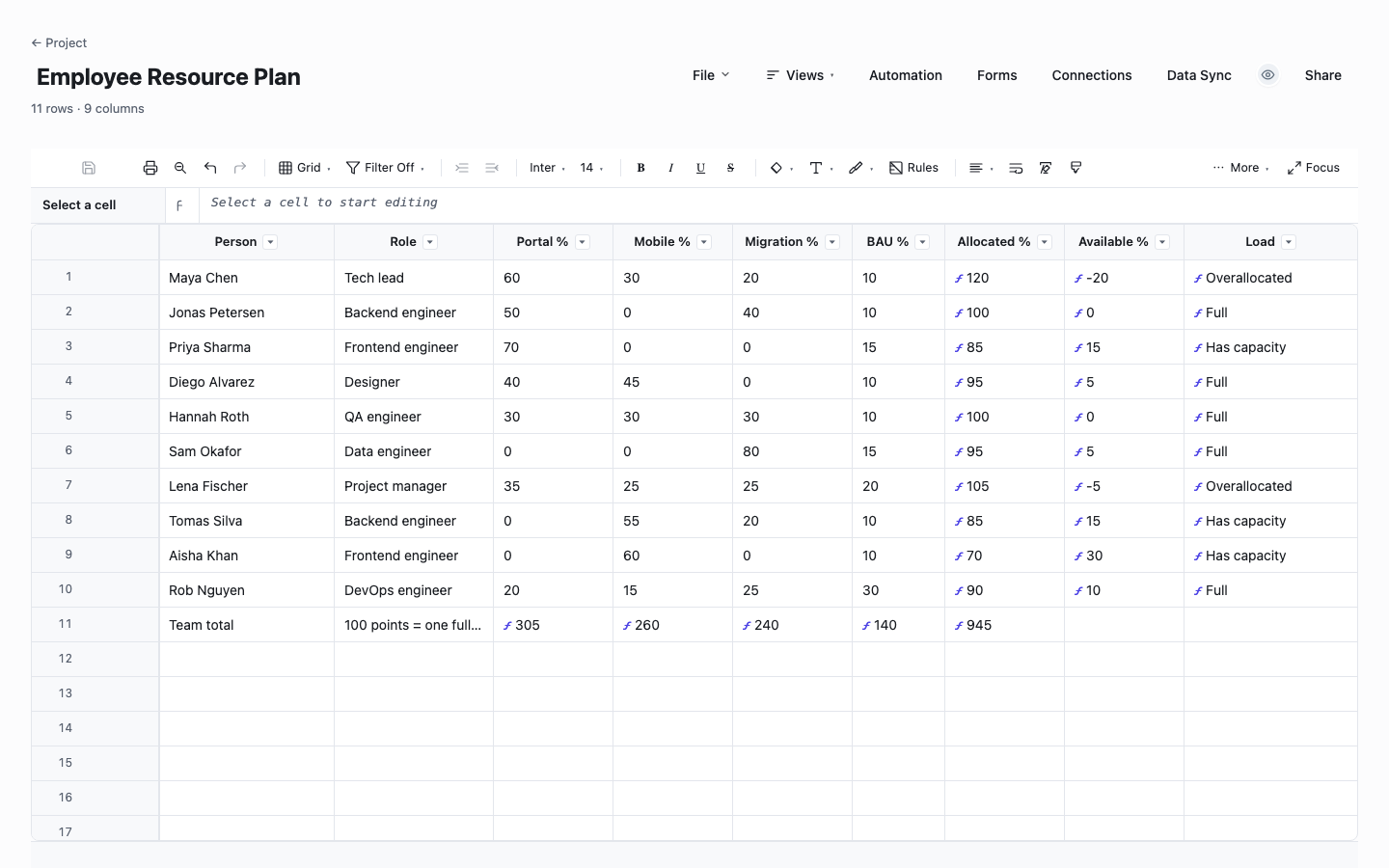Toggle bold formatting
The width and height of the screenshot is (1389, 868).
pyautogui.click(x=640, y=168)
